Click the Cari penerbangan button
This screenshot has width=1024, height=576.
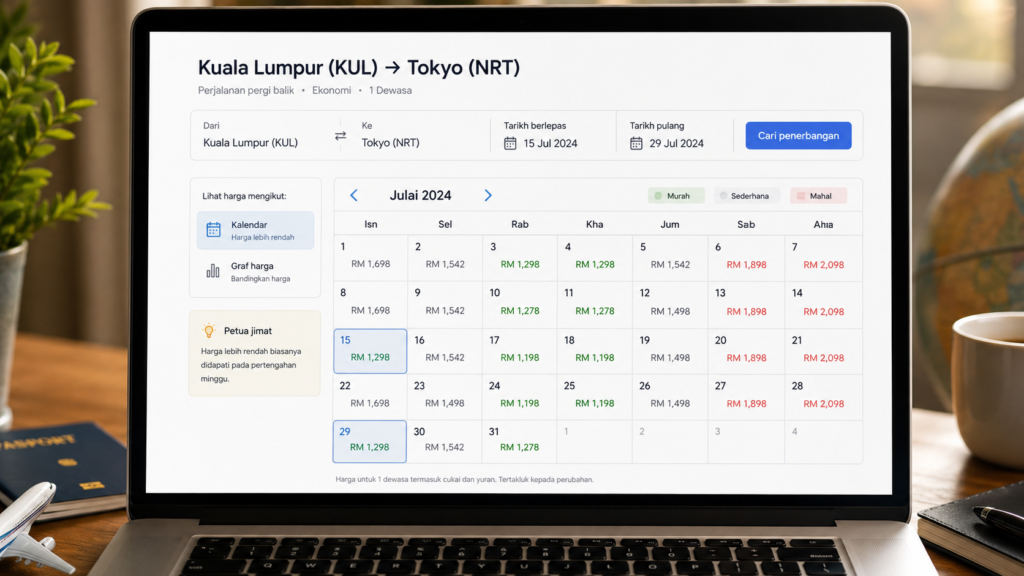(798, 136)
